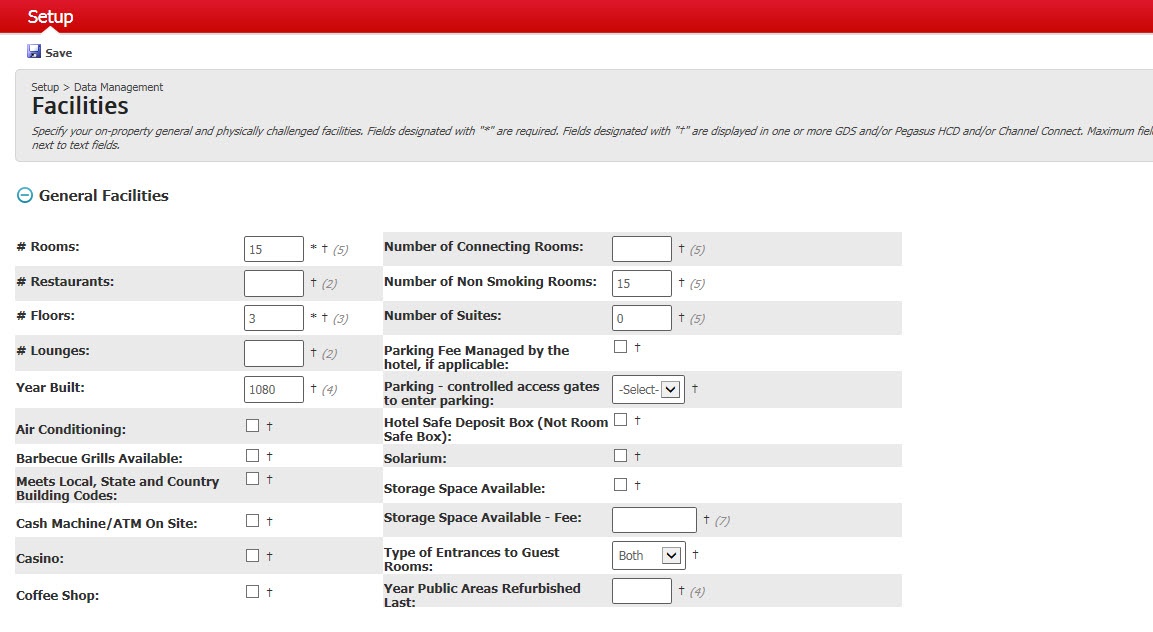Image resolution: width=1153 pixels, height=632 pixels.
Task: Click the Number of Suites field
Action: [x=641, y=318]
